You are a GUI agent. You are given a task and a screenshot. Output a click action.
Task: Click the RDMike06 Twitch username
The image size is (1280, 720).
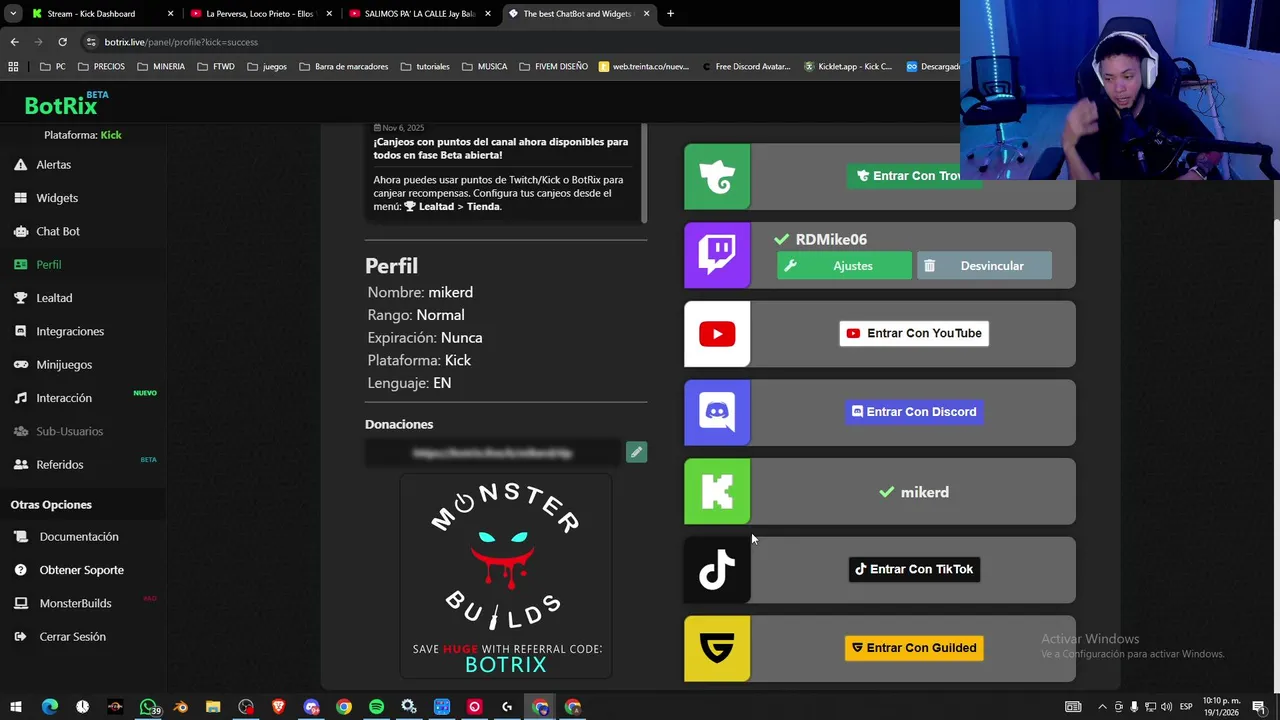(831, 240)
